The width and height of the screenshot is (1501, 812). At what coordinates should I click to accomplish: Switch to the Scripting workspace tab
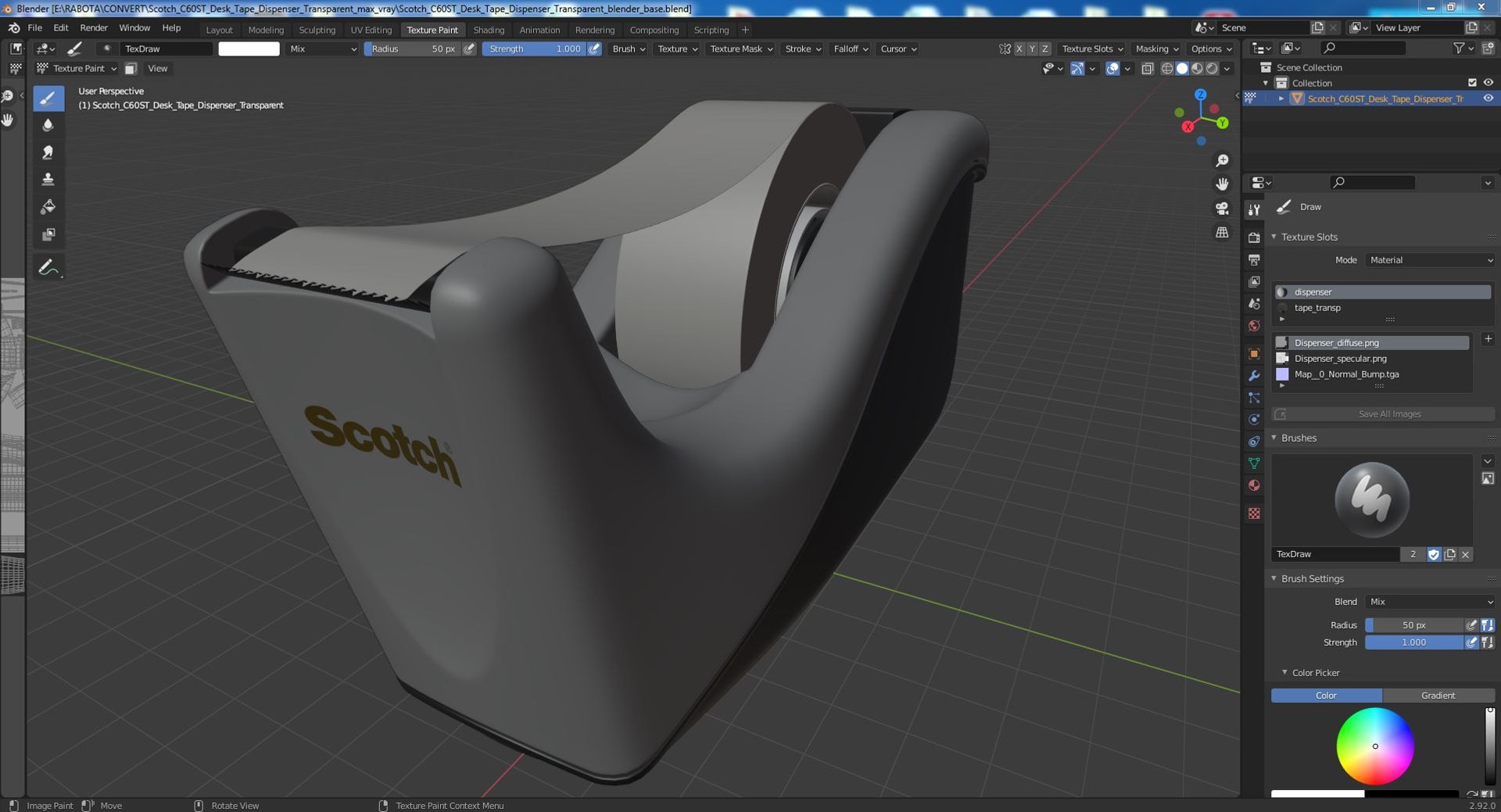(711, 30)
